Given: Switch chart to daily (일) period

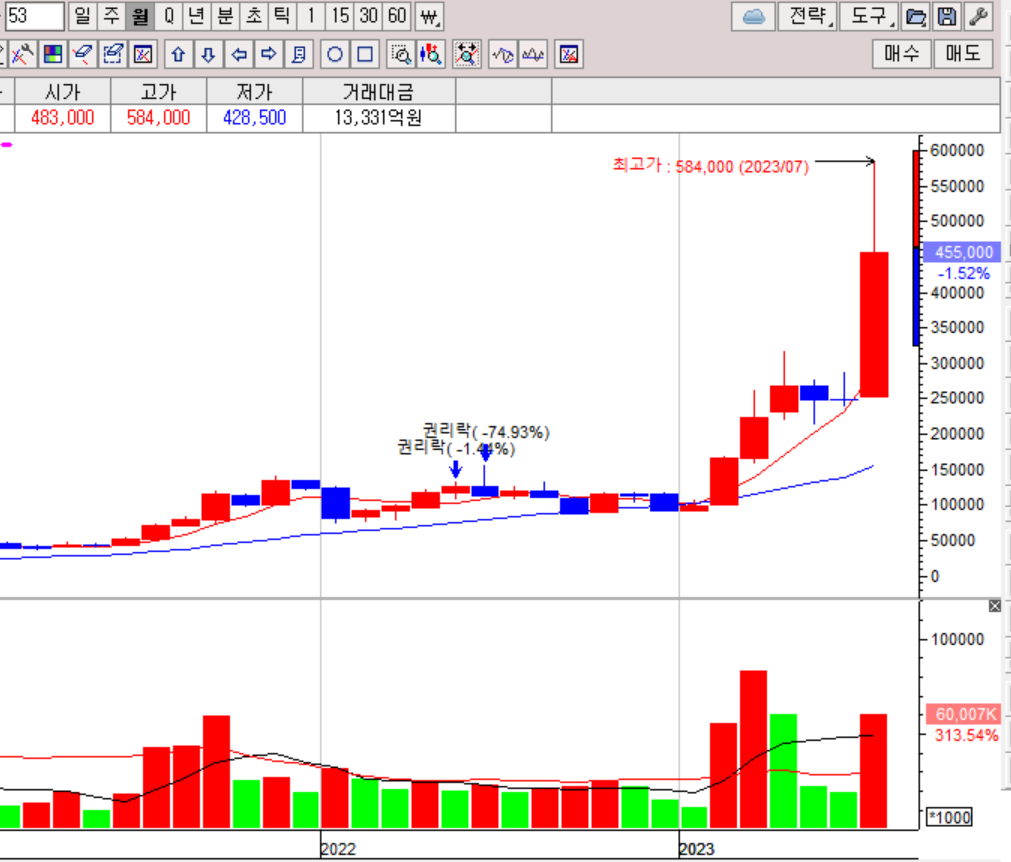Looking at the screenshot, I should [83, 16].
